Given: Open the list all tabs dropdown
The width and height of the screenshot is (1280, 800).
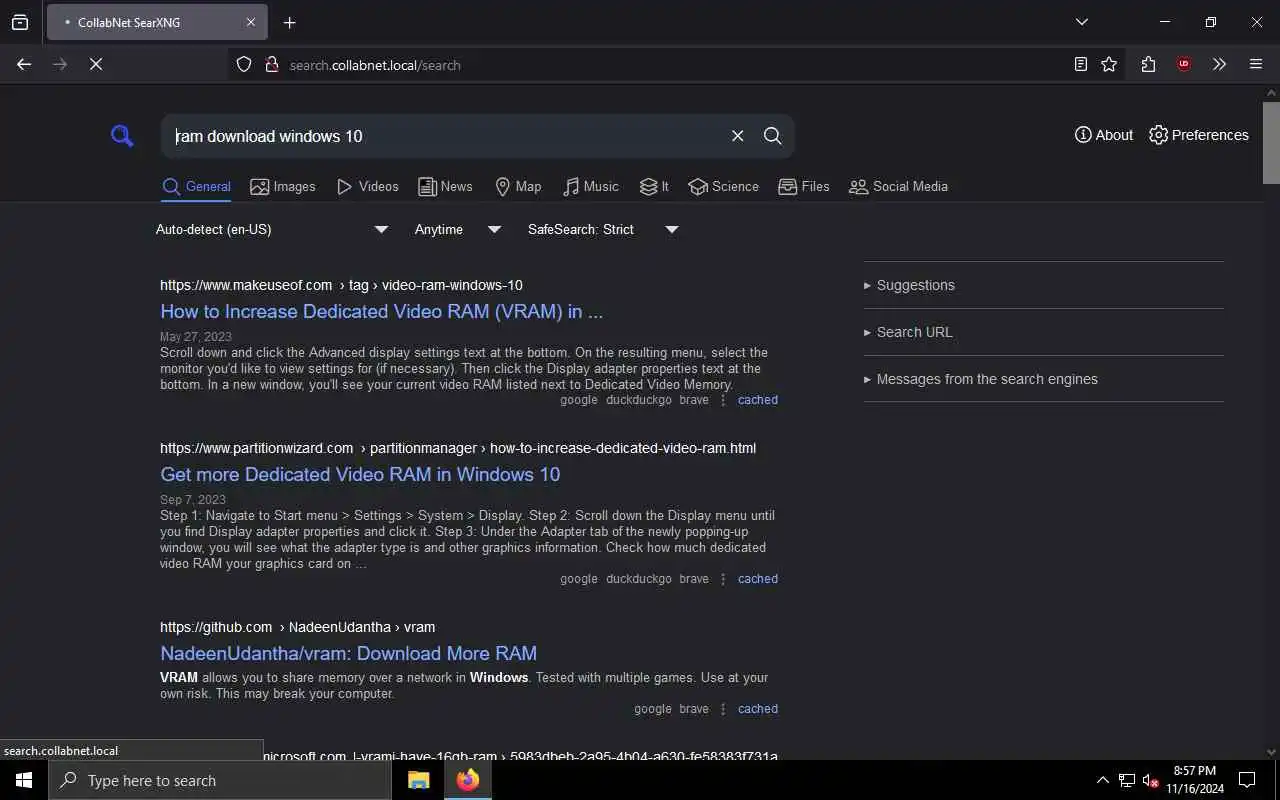Looking at the screenshot, I should coord(1081,22).
